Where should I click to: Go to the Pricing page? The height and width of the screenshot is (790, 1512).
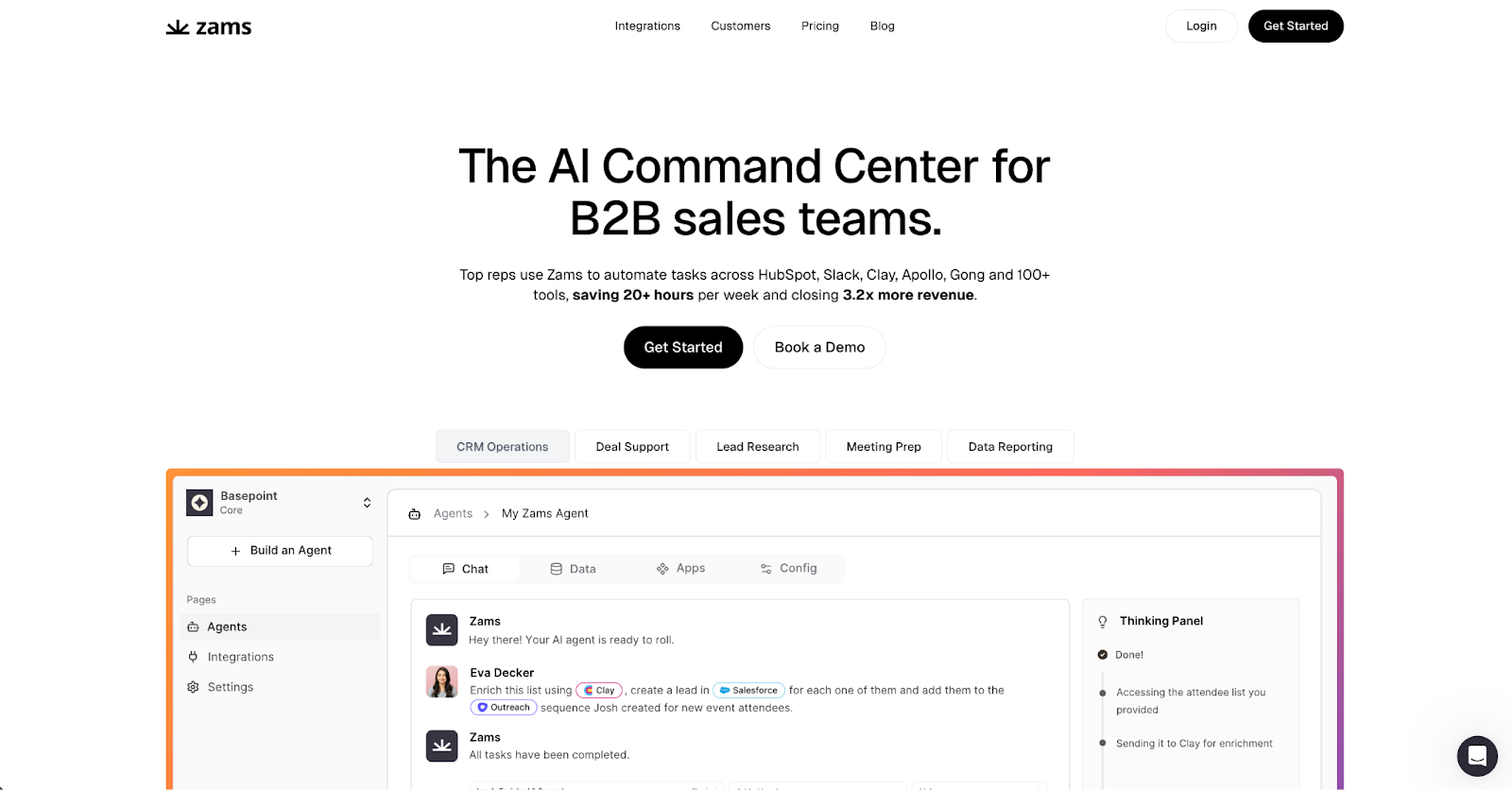click(x=820, y=26)
